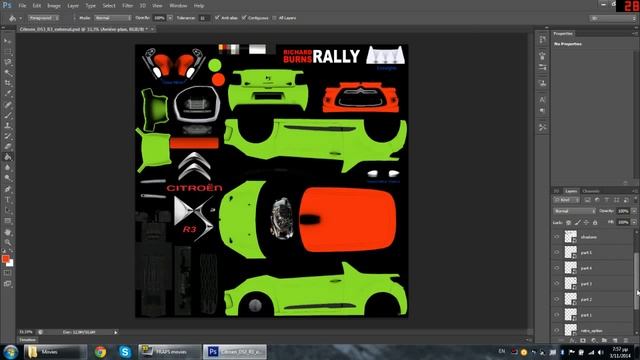The width and height of the screenshot is (640, 360).
Task: Select the Horizontal Type tool
Action: click(7, 200)
